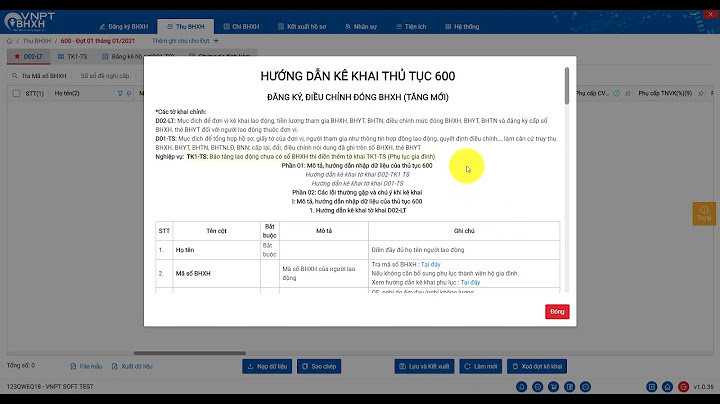
Task: Click the 'Tại đây' appendix guide link
Action: tap(470, 282)
